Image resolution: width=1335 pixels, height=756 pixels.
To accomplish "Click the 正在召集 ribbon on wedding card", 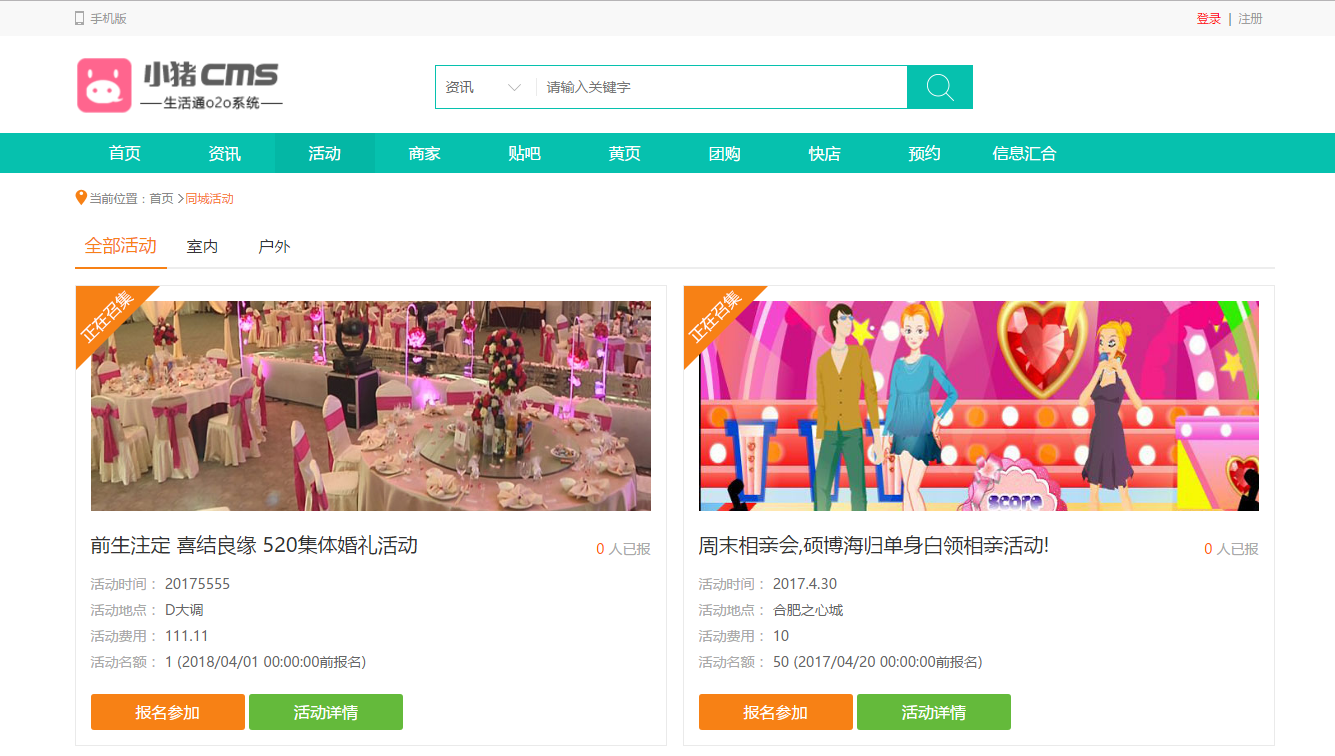I will (108, 317).
